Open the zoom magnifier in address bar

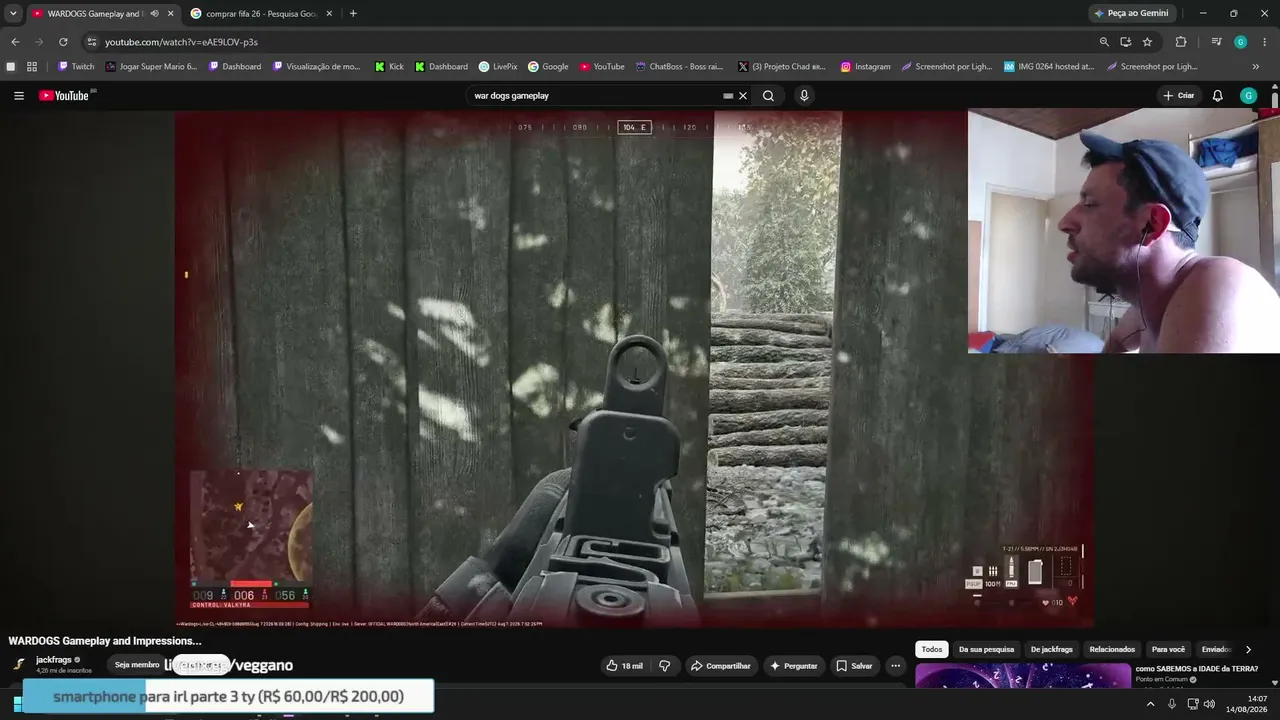coord(1104,42)
